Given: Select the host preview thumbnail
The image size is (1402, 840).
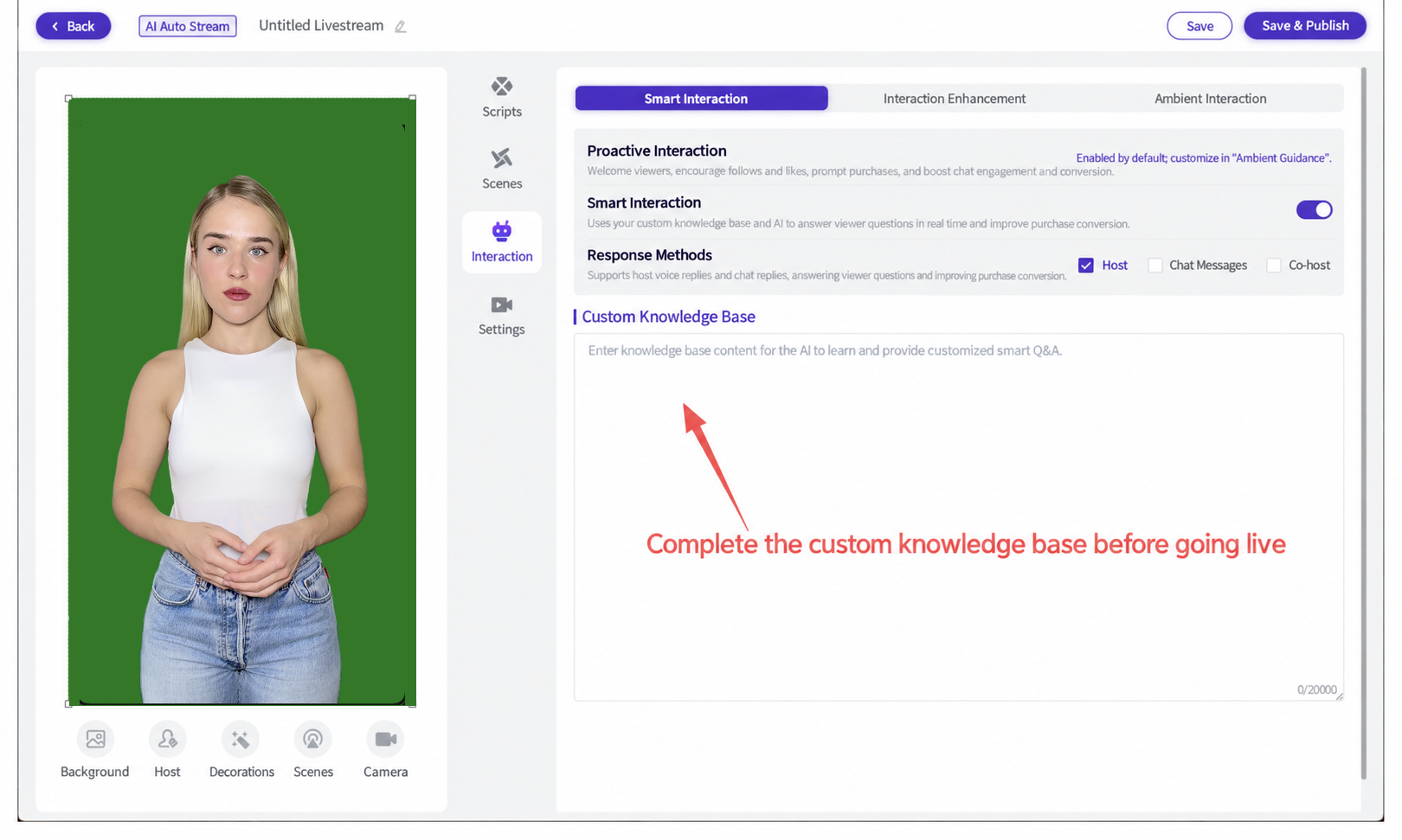Looking at the screenshot, I should coord(242,401).
